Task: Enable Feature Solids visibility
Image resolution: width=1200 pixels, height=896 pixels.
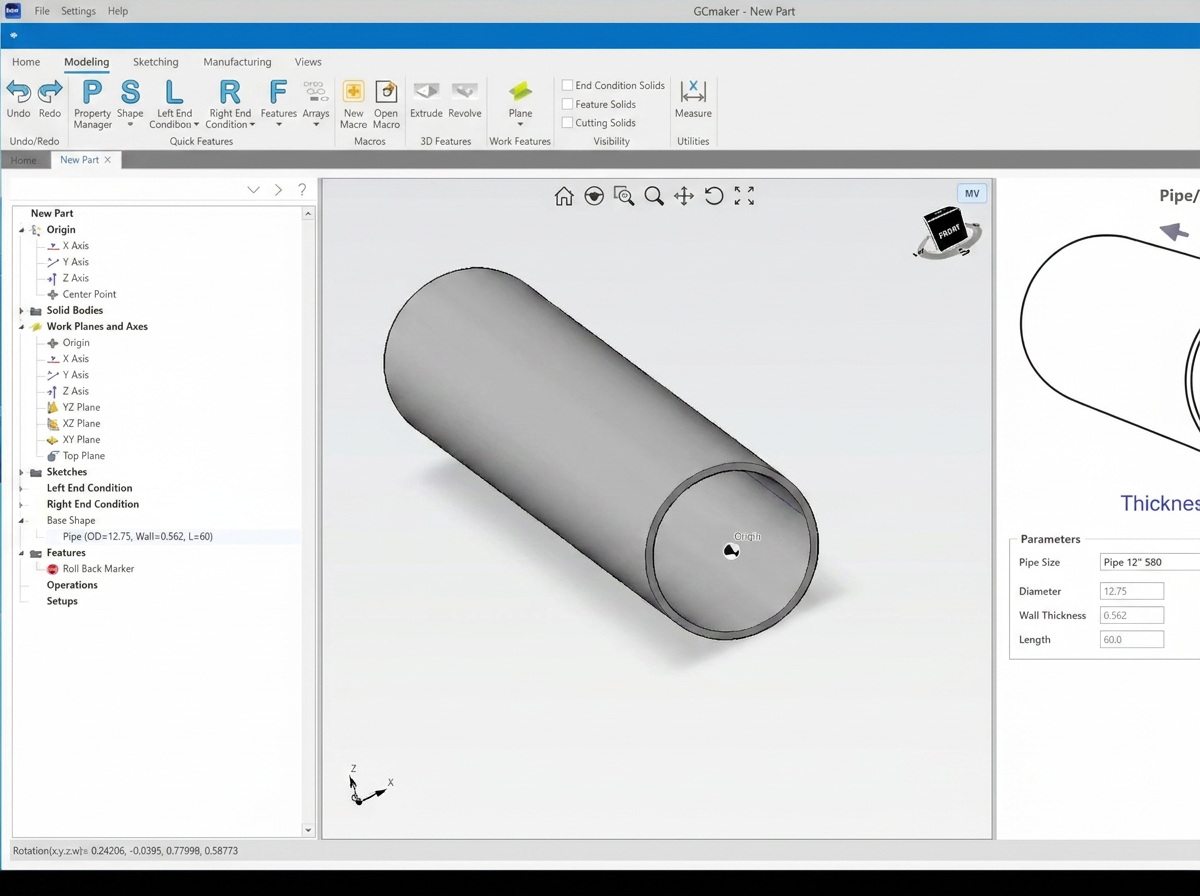Action: pos(567,104)
